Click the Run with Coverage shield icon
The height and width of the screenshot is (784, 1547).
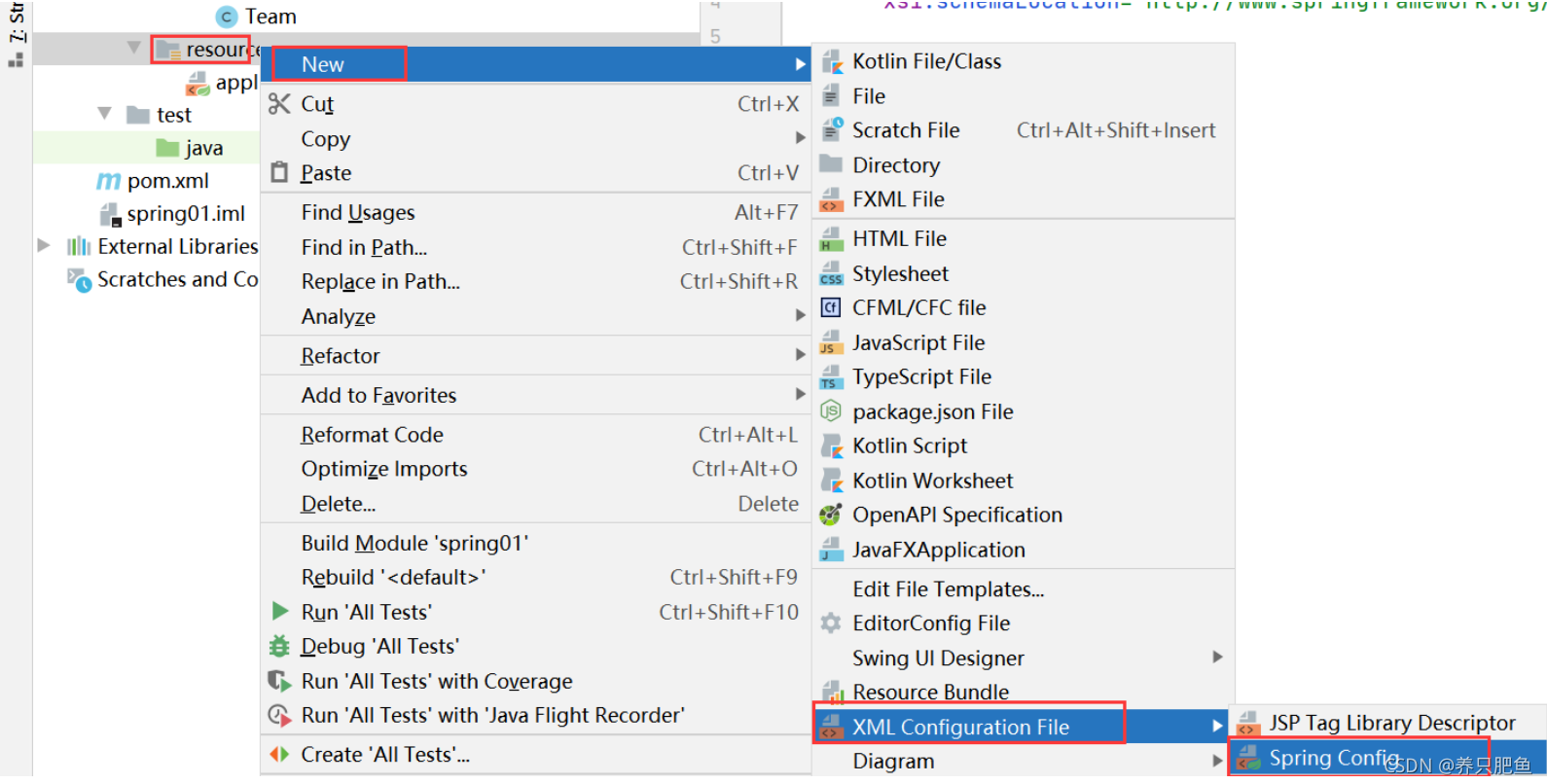click(279, 681)
